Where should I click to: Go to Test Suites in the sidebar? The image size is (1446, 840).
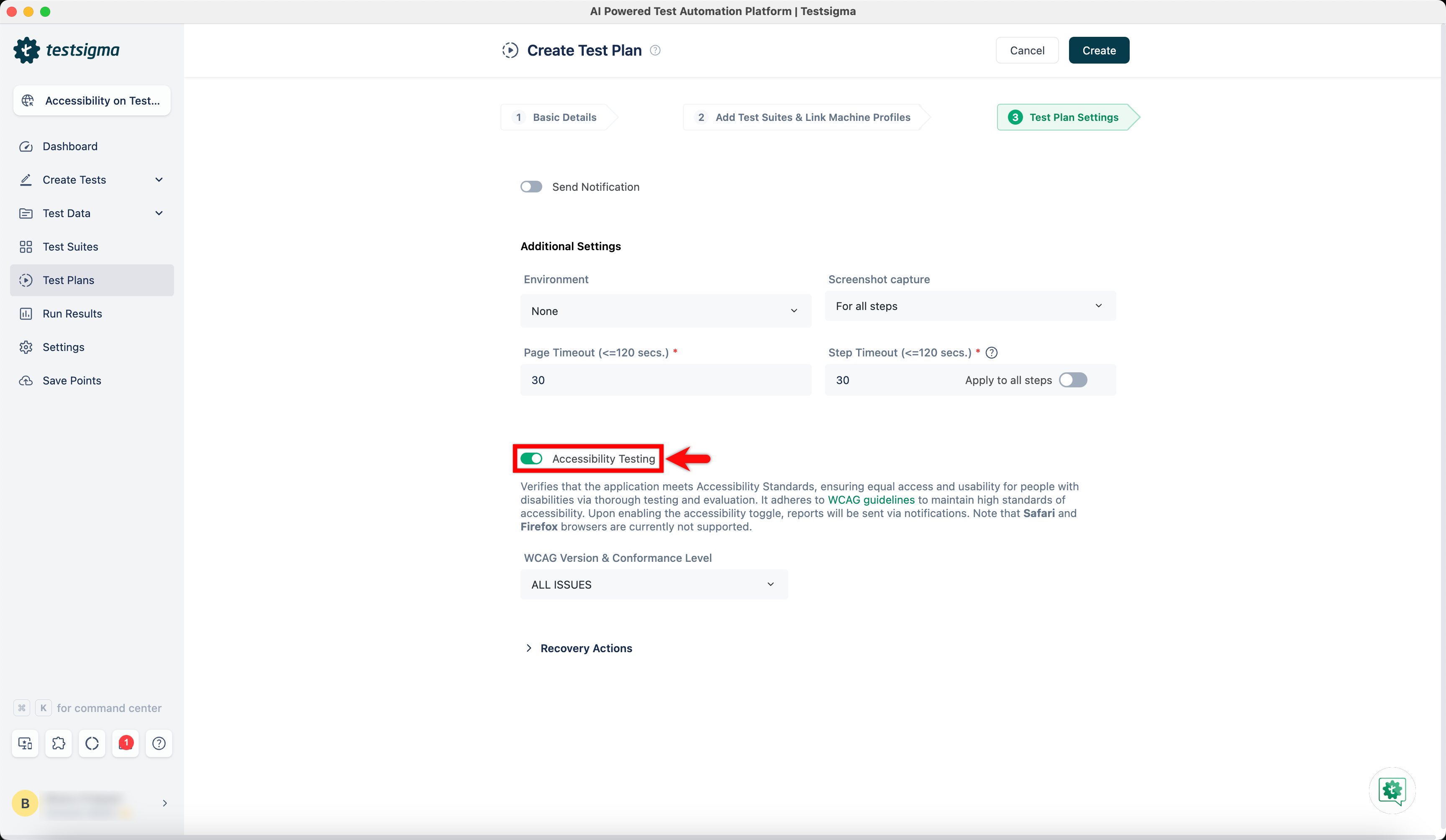(71, 246)
